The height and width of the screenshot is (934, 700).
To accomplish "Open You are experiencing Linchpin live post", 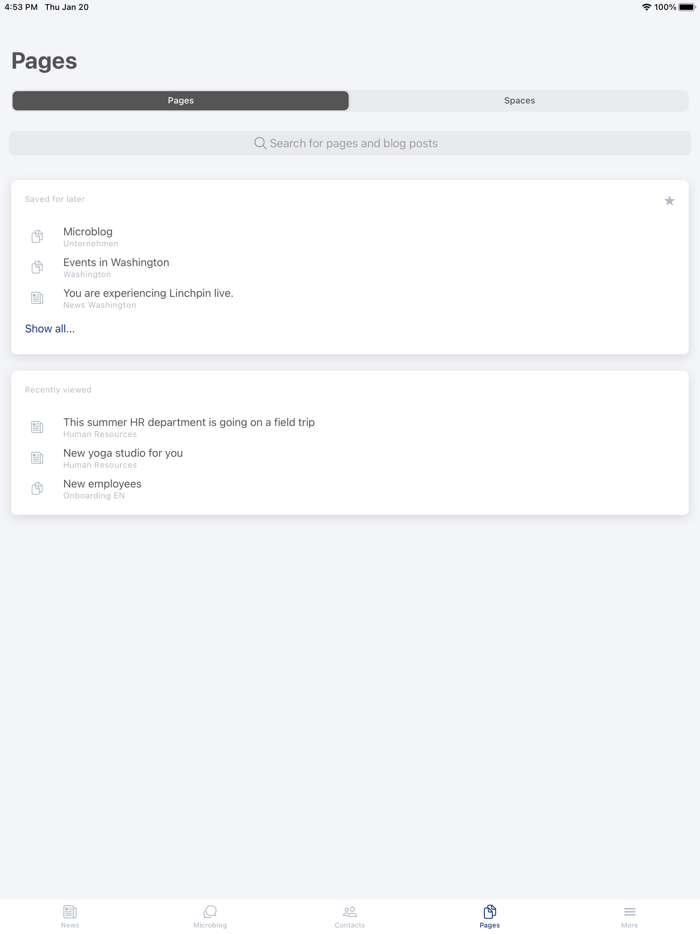I will [148, 294].
